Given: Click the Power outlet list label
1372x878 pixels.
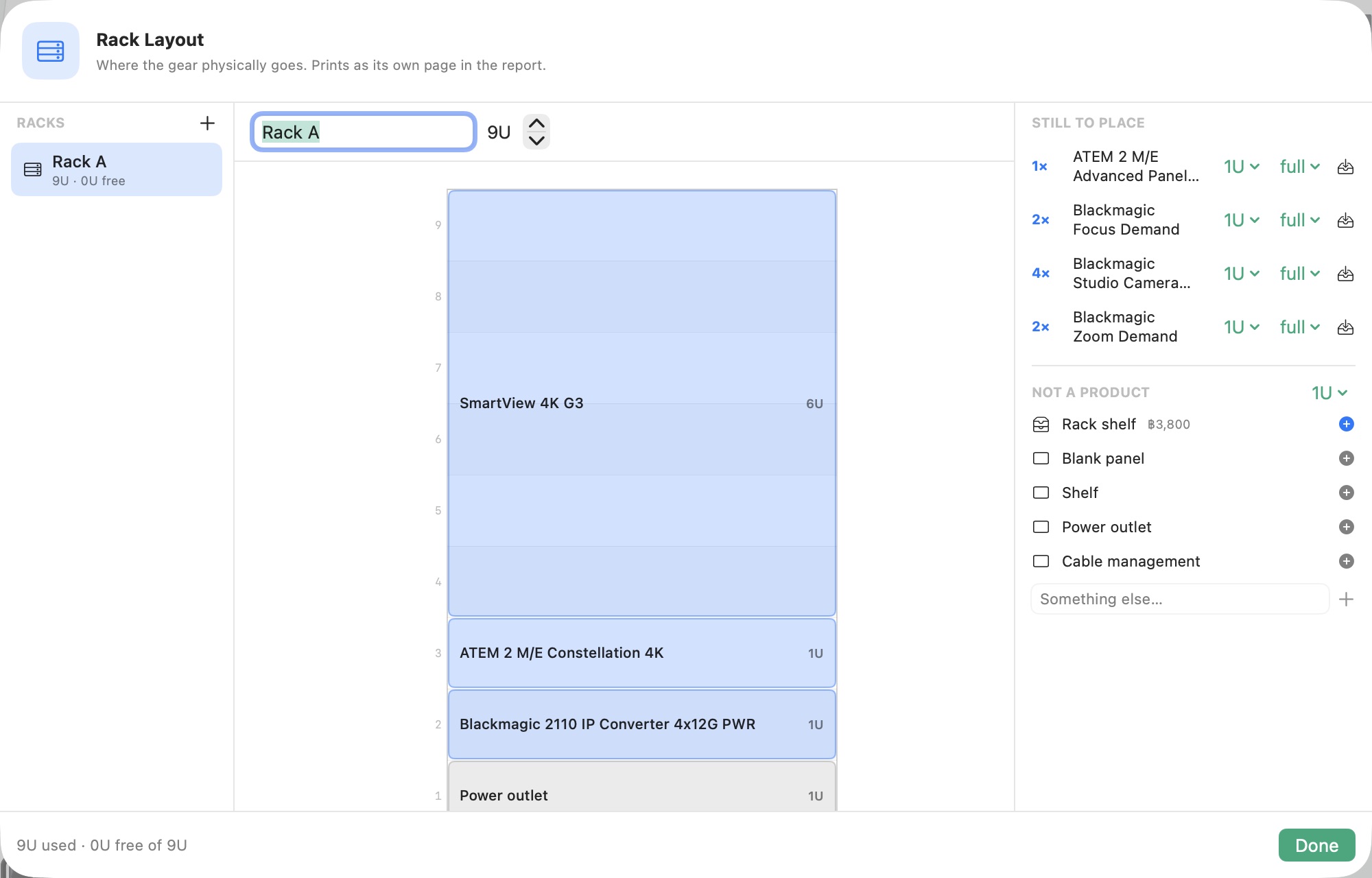Looking at the screenshot, I should click(x=1107, y=527).
